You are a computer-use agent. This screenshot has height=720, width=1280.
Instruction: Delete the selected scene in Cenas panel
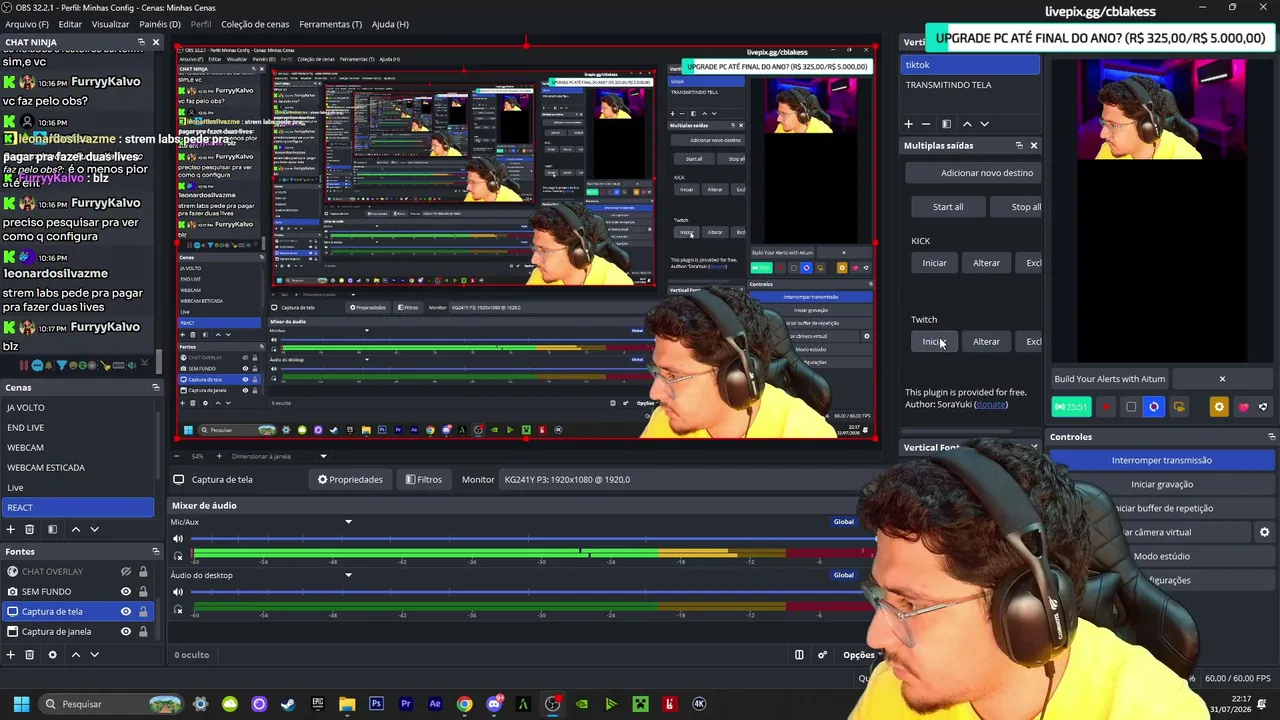click(29, 529)
